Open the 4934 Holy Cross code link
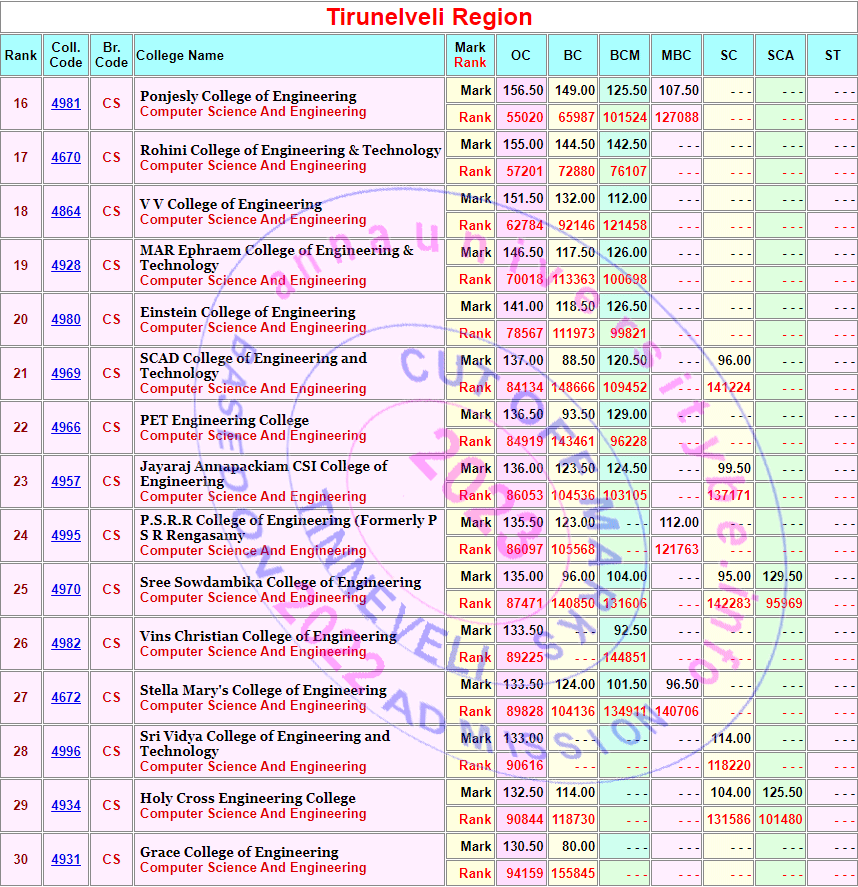The image size is (858, 887). [66, 806]
